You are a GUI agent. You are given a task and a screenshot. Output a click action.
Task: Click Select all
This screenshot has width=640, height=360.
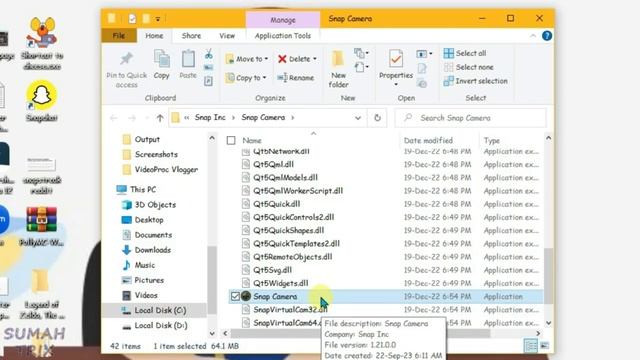click(464, 53)
